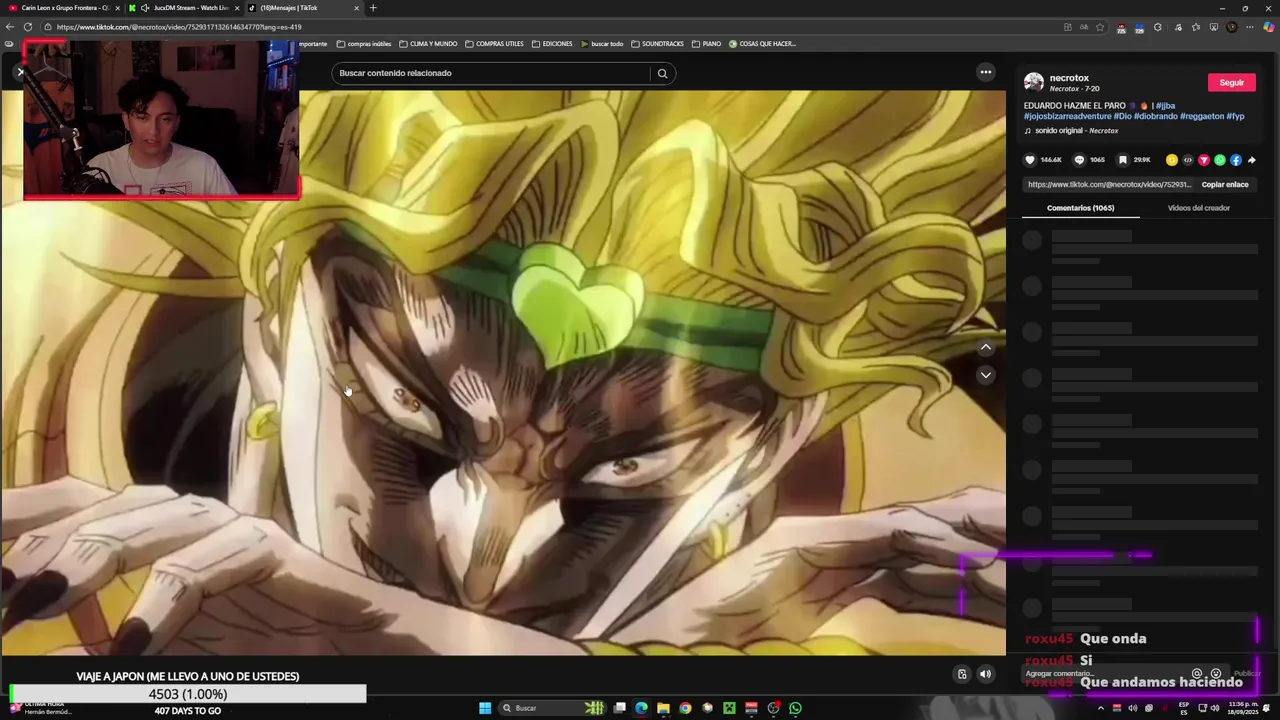
Task: Follow necrotox with the Seguir button
Action: tap(1232, 82)
